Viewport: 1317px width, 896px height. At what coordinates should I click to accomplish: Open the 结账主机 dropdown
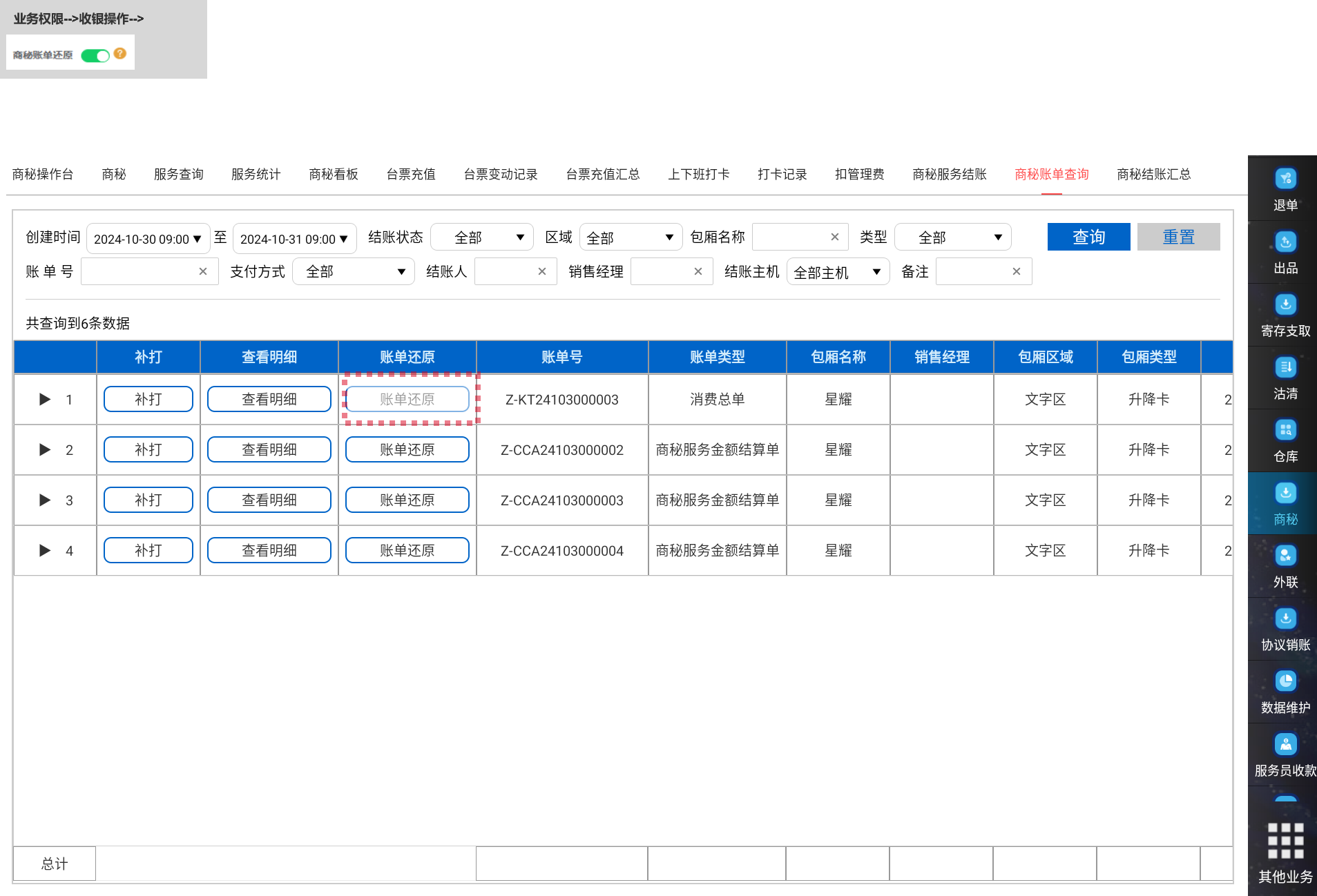coord(838,272)
